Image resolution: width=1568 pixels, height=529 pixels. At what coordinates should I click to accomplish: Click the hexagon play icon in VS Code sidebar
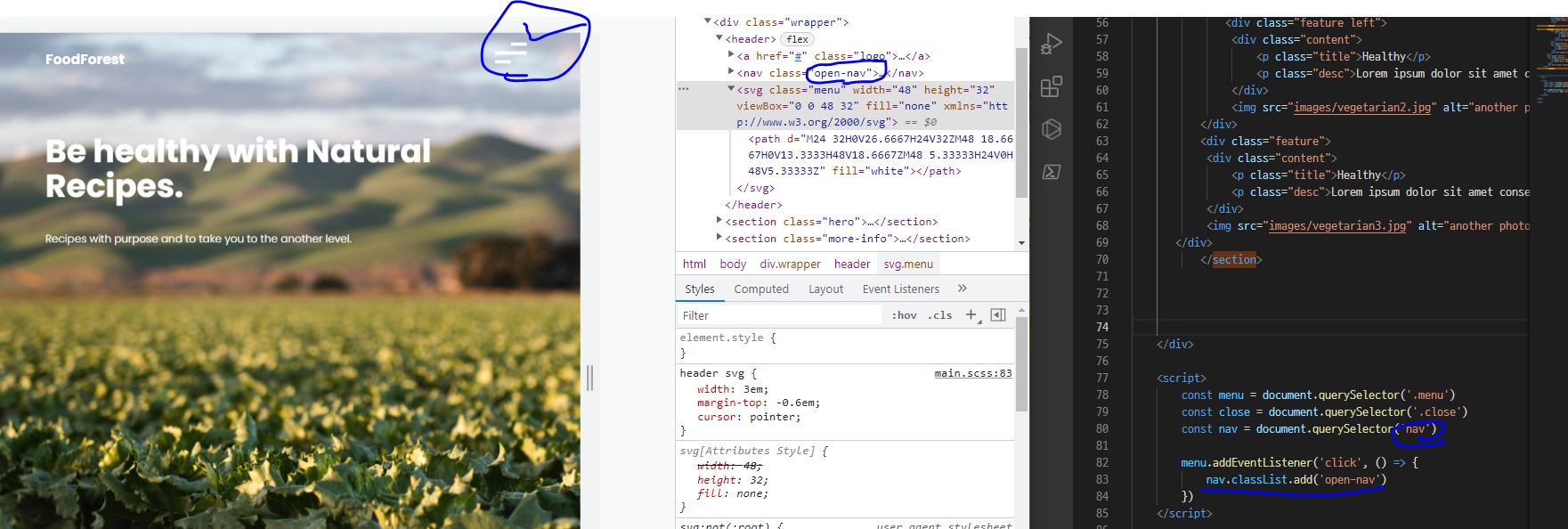tap(1052, 129)
